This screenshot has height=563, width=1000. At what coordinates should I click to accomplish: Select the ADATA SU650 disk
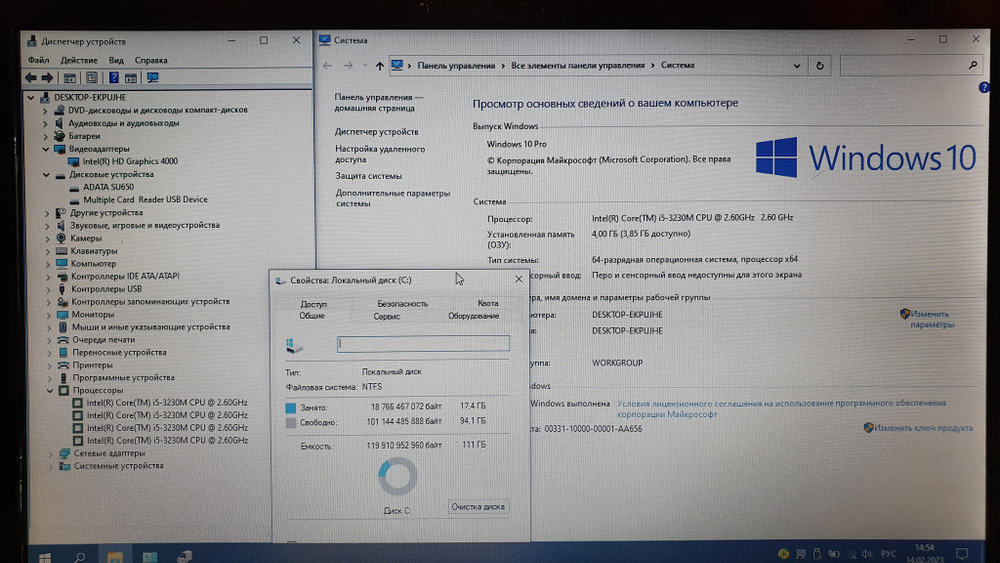pos(108,187)
